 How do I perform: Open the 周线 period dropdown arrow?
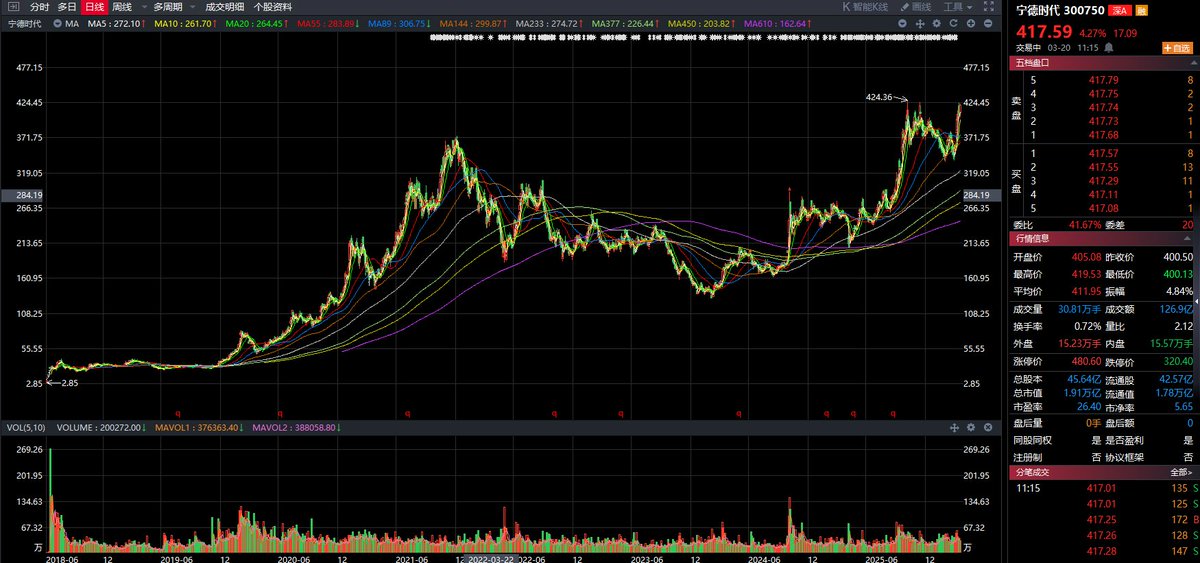click(x=143, y=6)
